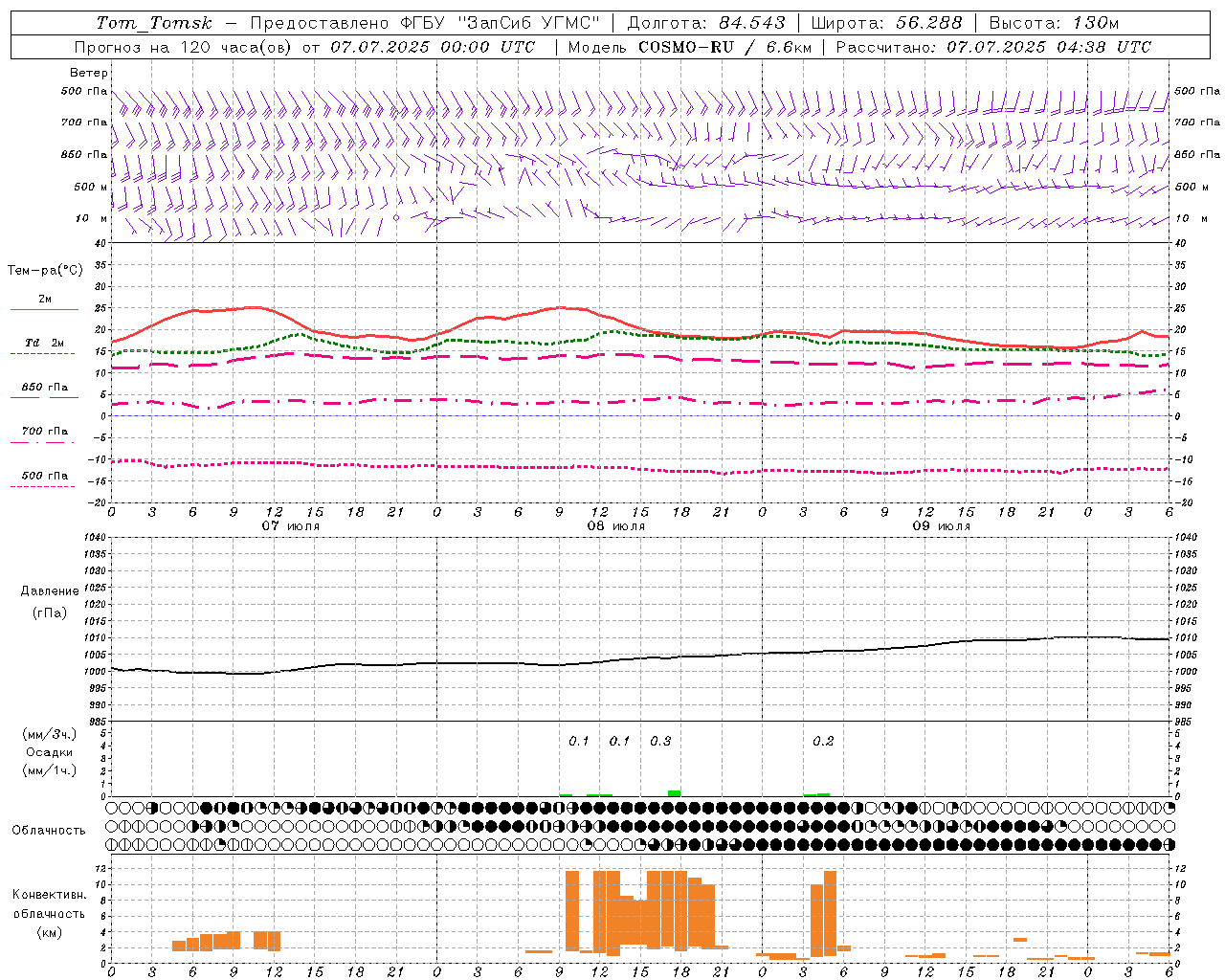Click the Конвективн. convective cloud label

coord(49,895)
